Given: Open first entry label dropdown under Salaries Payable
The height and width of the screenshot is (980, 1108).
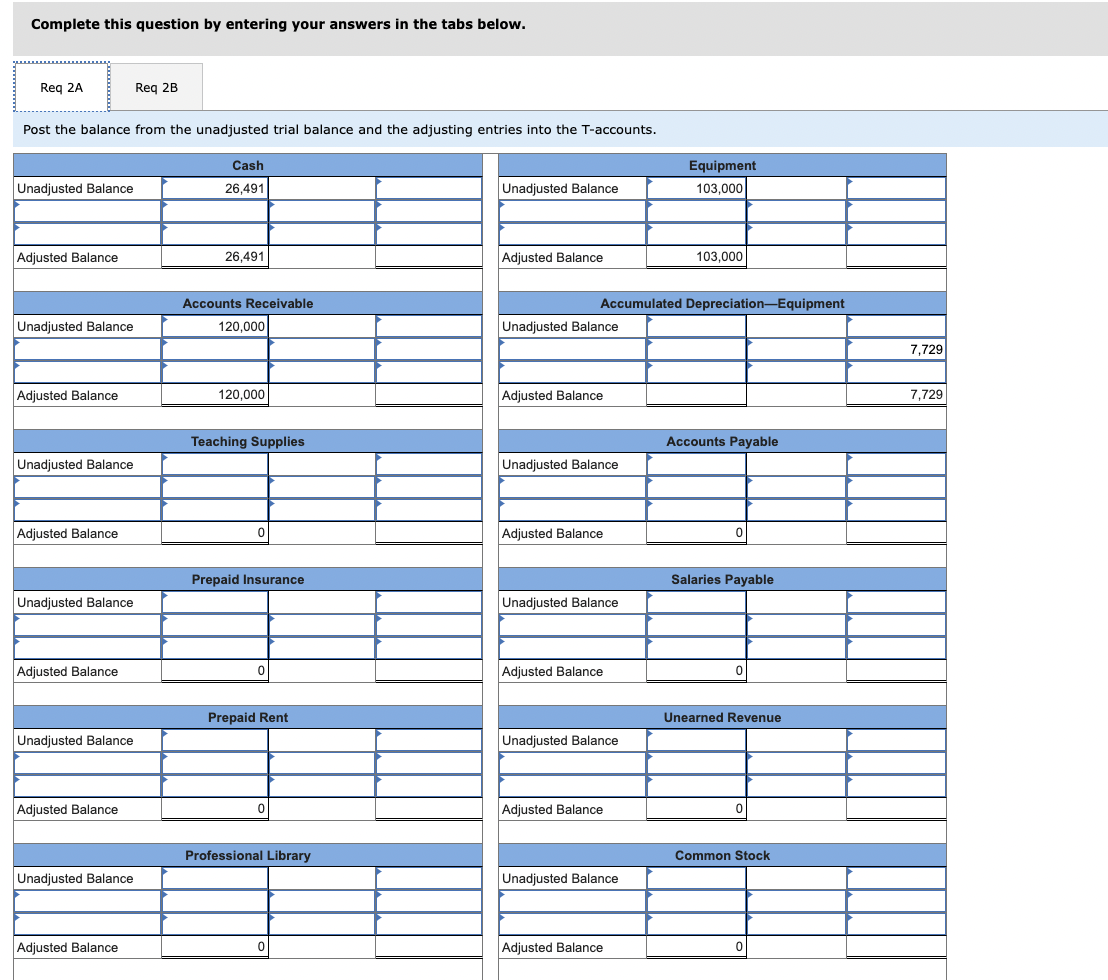Looking at the screenshot, I should [x=572, y=625].
